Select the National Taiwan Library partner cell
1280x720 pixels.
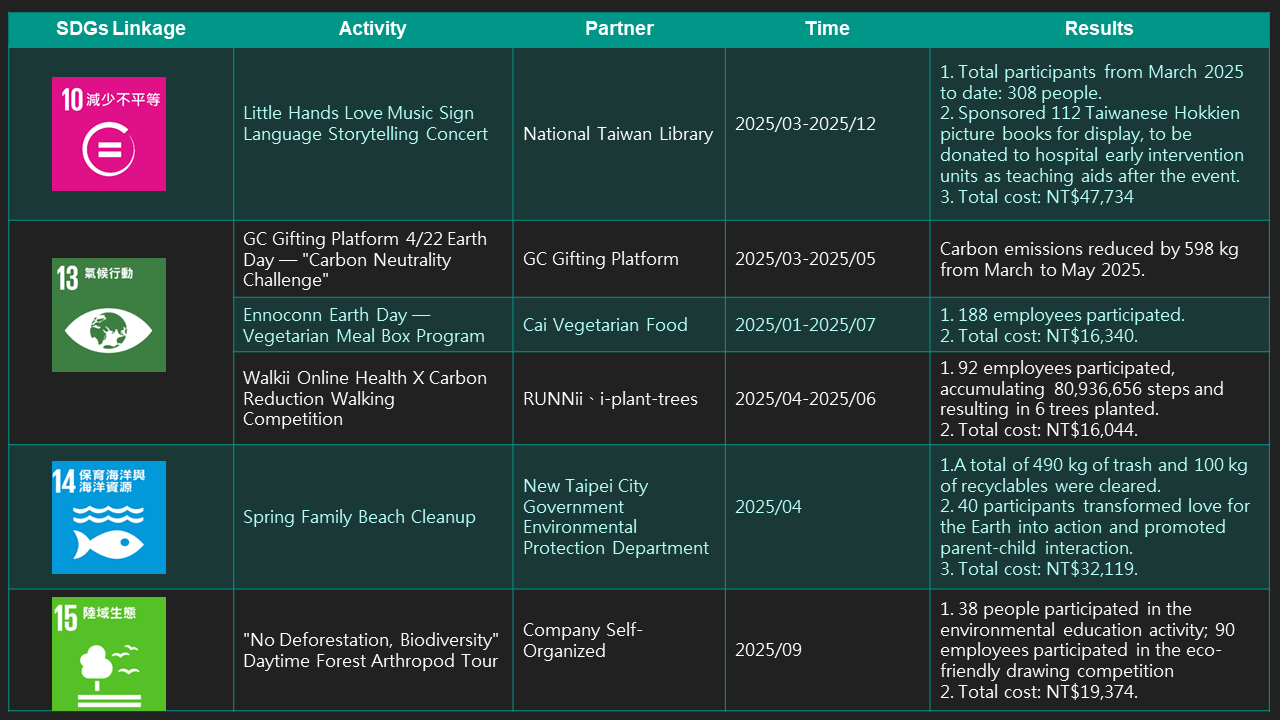click(x=618, y=134)
